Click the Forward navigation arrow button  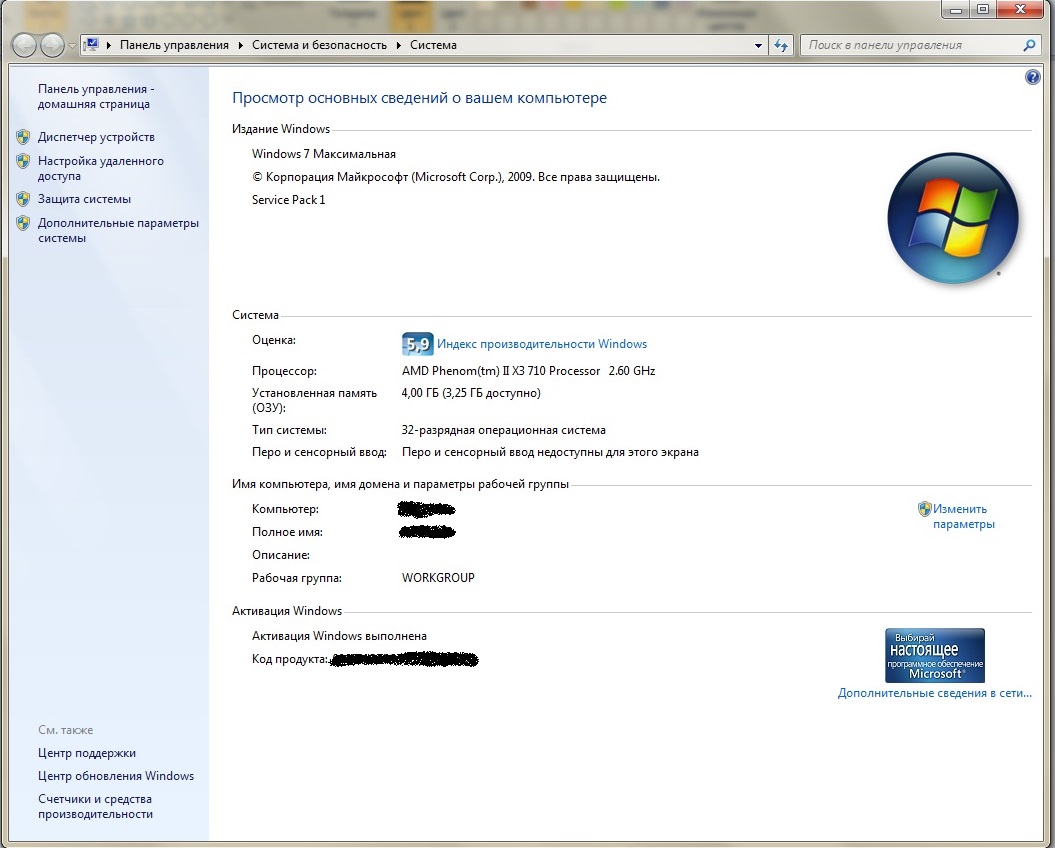click(52, 45)
